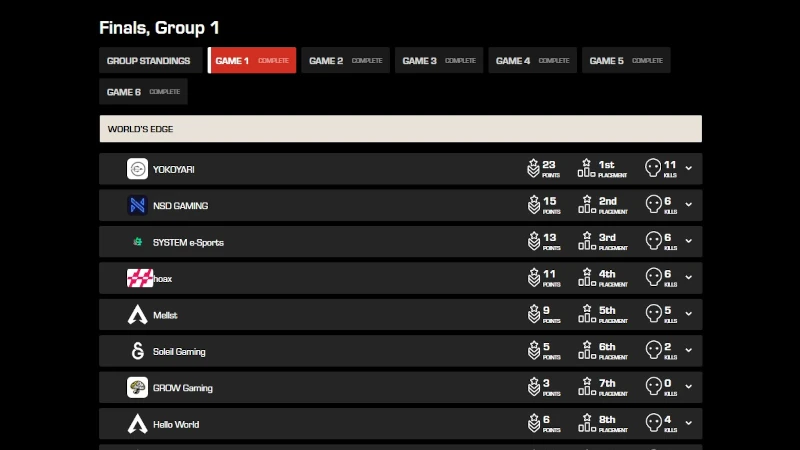The image size is (800, 450).
Task: Expand the SYSTEM e-Sports row chevron
Action: [x=689, y=241]
